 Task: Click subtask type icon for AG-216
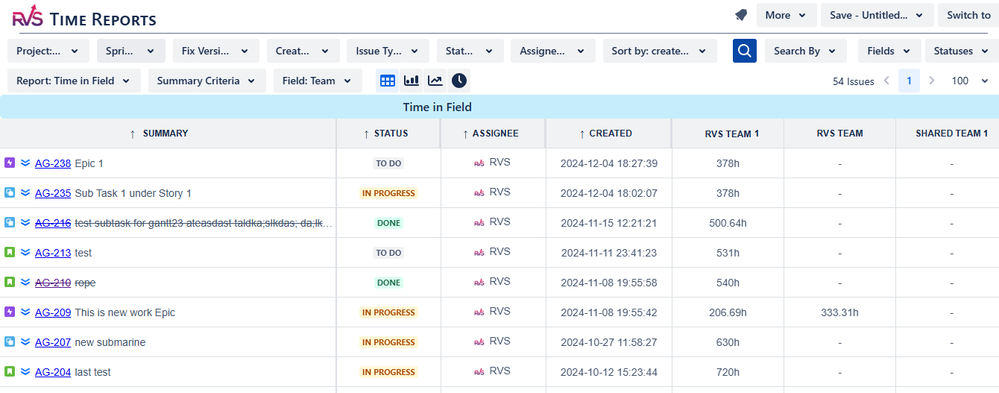[10, 223]
